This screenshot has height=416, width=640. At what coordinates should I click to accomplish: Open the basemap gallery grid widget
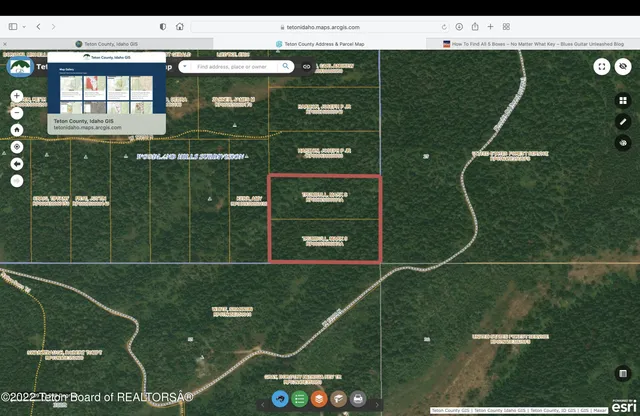[x=623, y=100]
